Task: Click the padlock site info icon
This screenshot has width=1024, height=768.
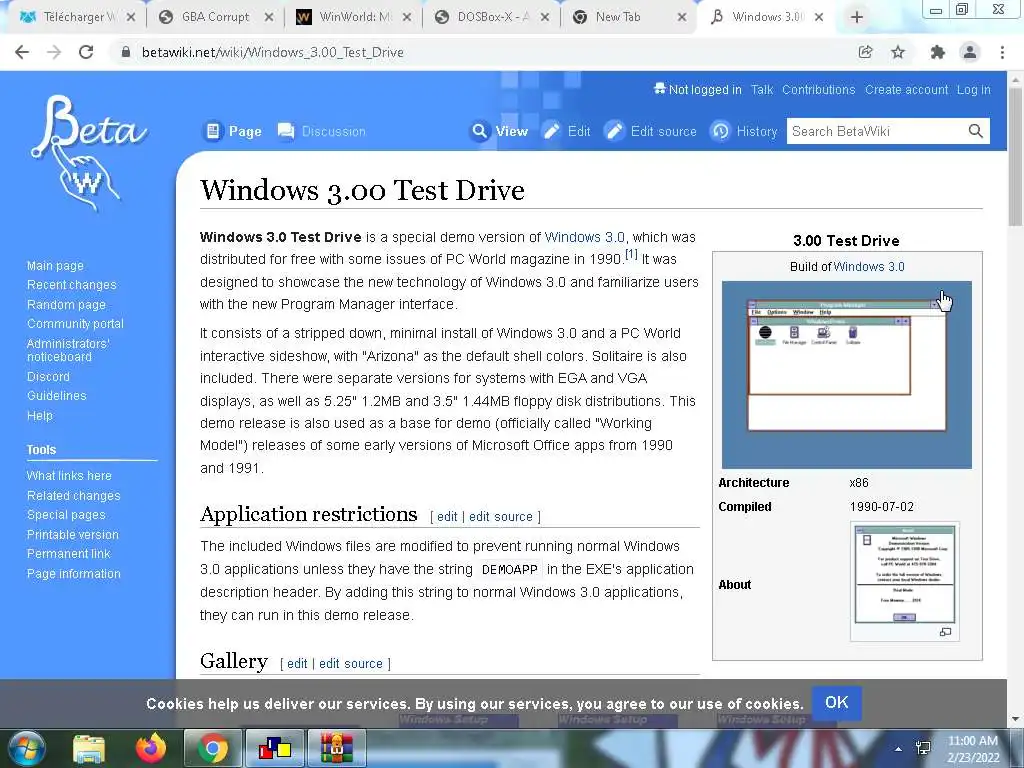Action: coord(126,52)
